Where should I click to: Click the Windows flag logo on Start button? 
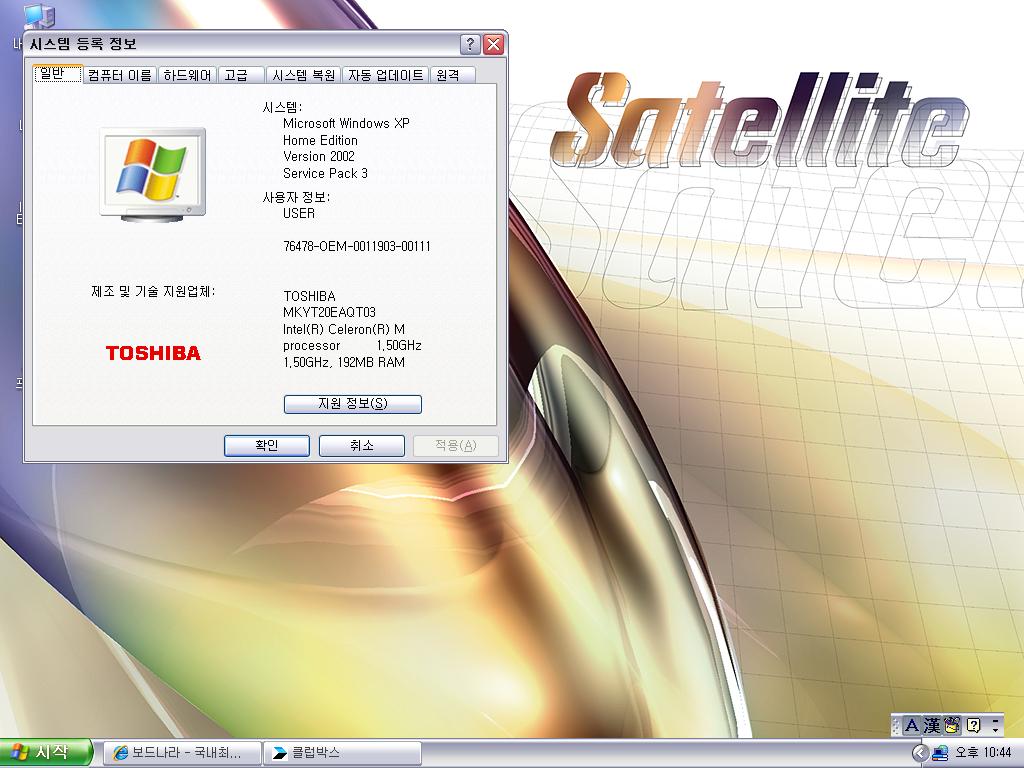click(20, 752)
